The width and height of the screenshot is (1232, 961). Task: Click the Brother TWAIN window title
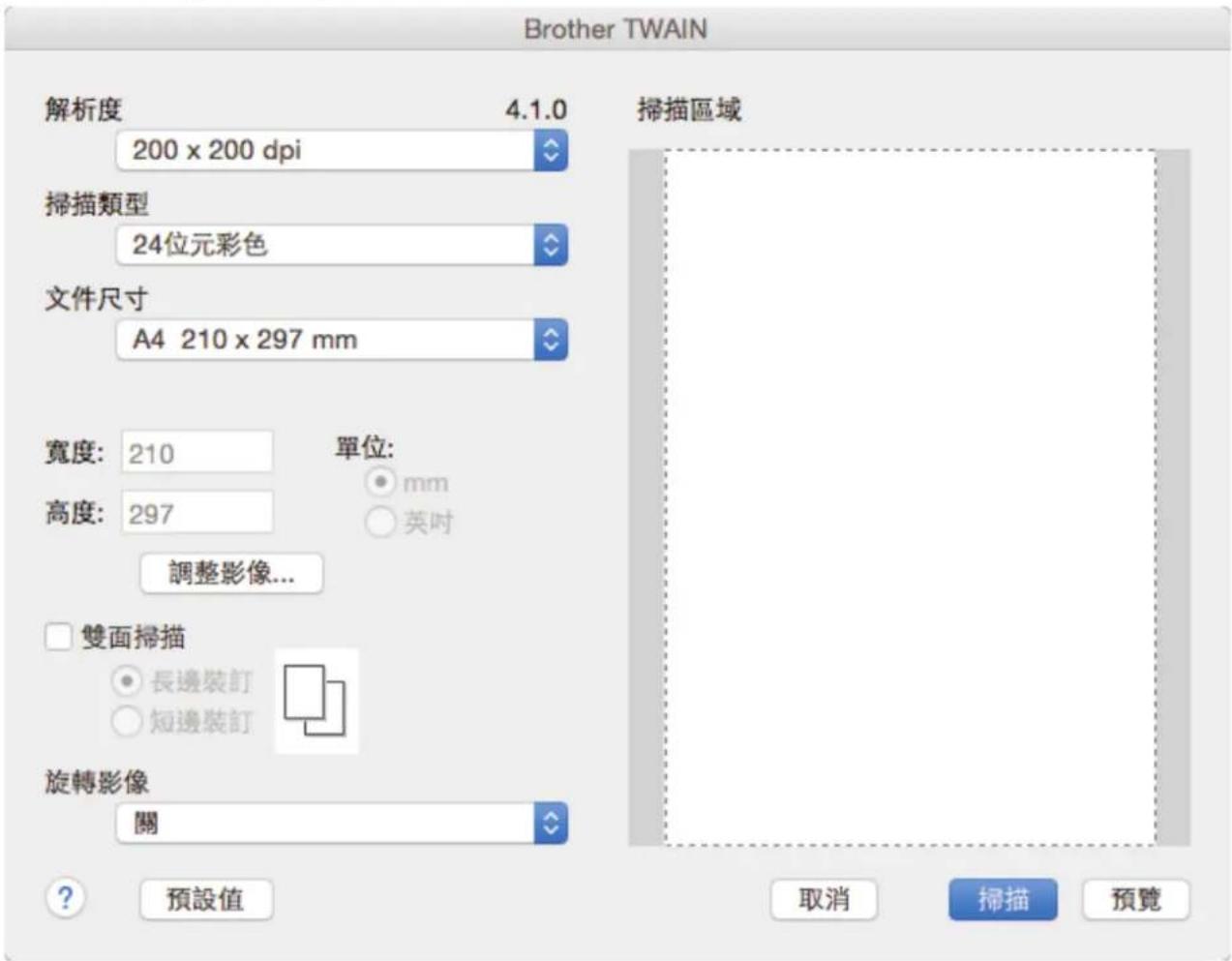[x=616, y=29]
